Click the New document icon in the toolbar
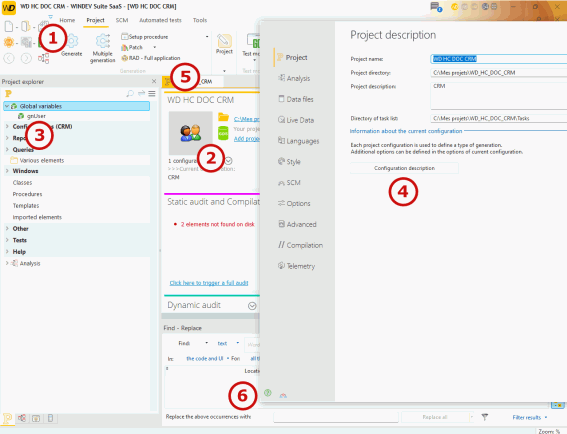 pos(9,26)
